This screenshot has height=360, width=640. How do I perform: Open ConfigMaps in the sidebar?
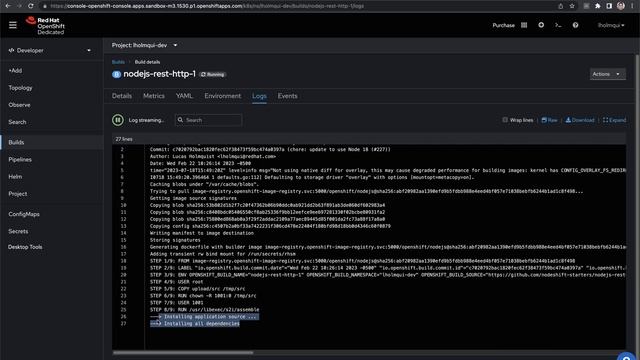point(51,214)
